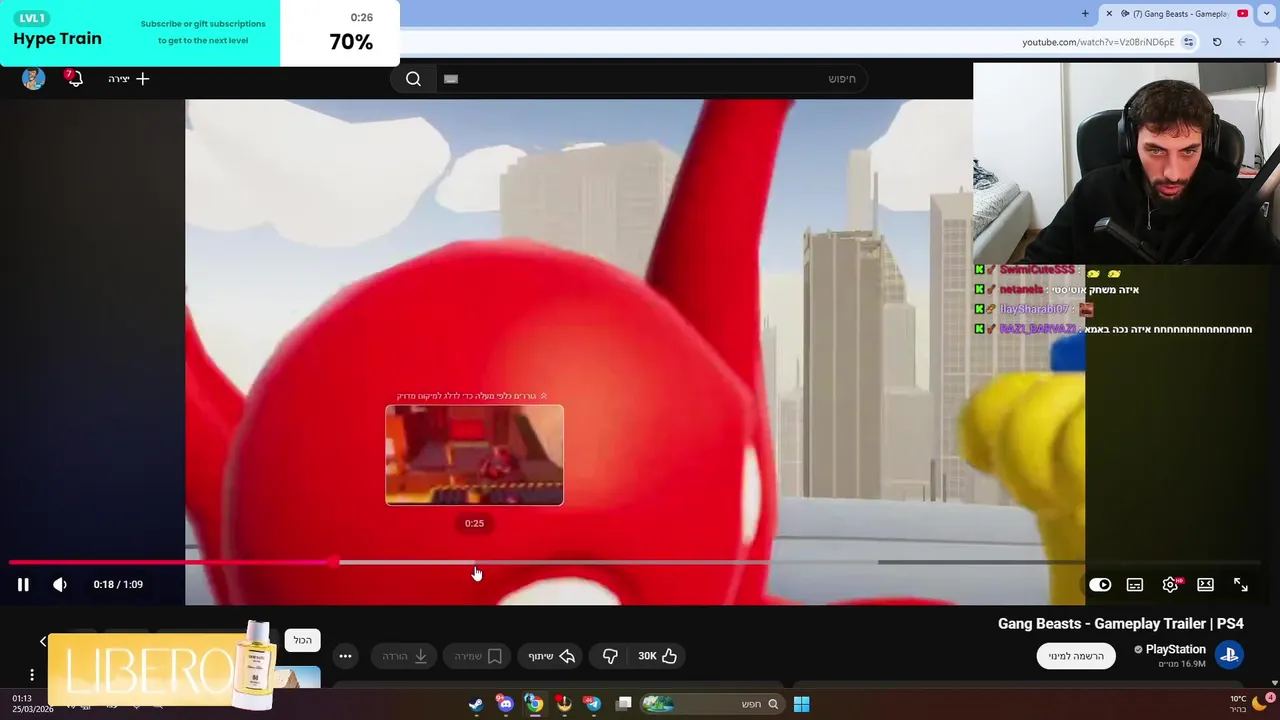Click the youtube.com address bar URL
Viewport: 1280px width, 720px height.
pos(1098,42)
